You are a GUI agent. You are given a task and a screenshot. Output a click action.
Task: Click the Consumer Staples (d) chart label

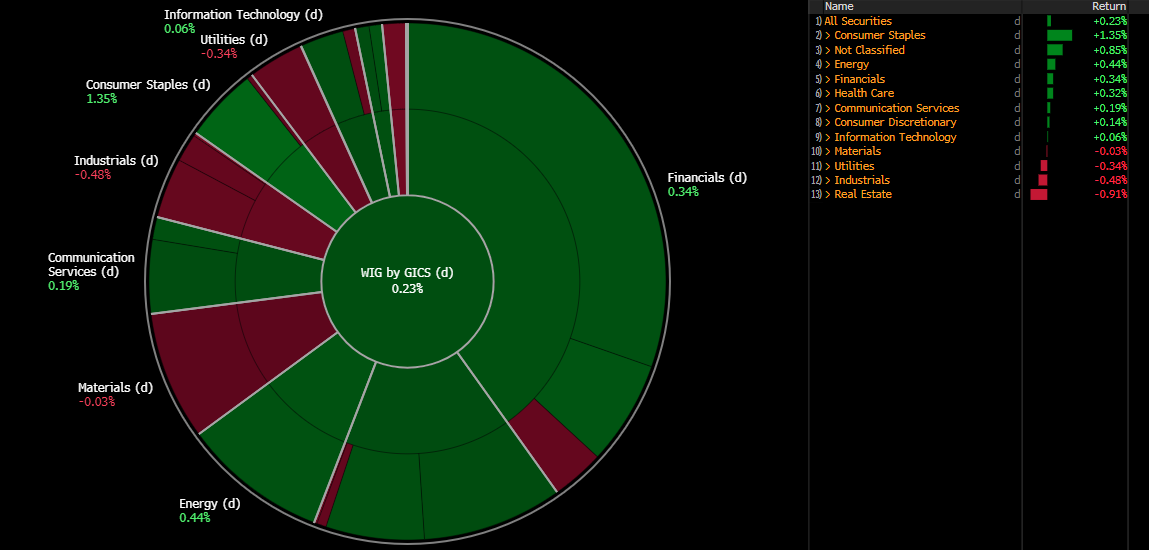pos(148,84)
